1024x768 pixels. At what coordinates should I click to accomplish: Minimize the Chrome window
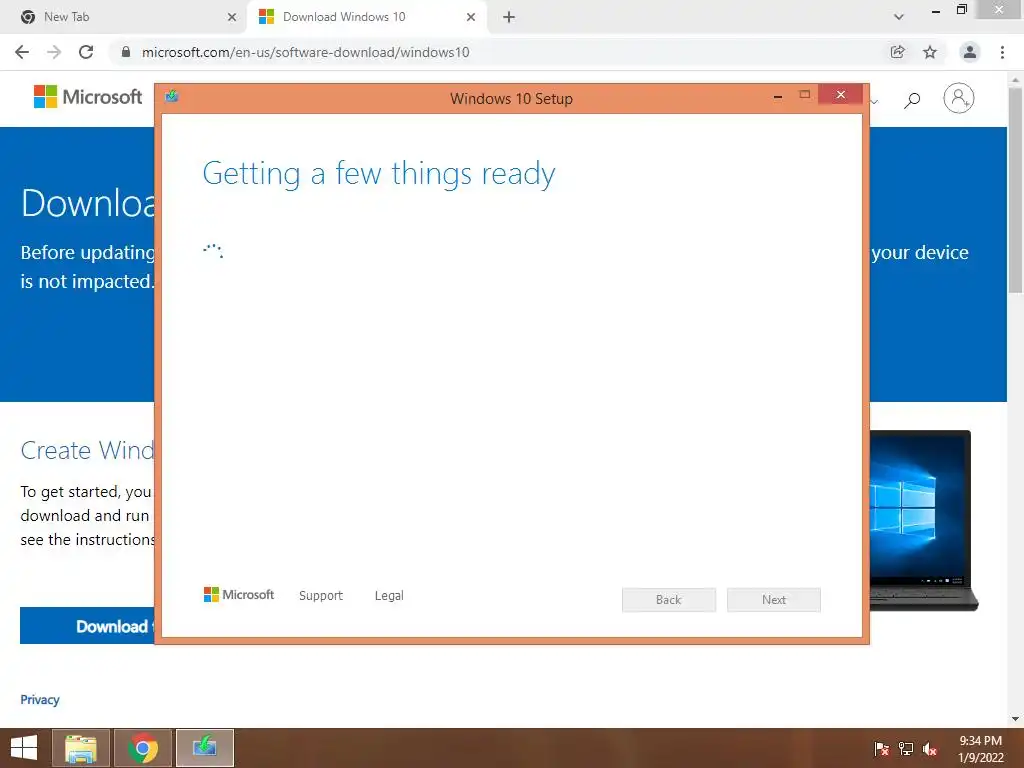(x=936, y=11)
